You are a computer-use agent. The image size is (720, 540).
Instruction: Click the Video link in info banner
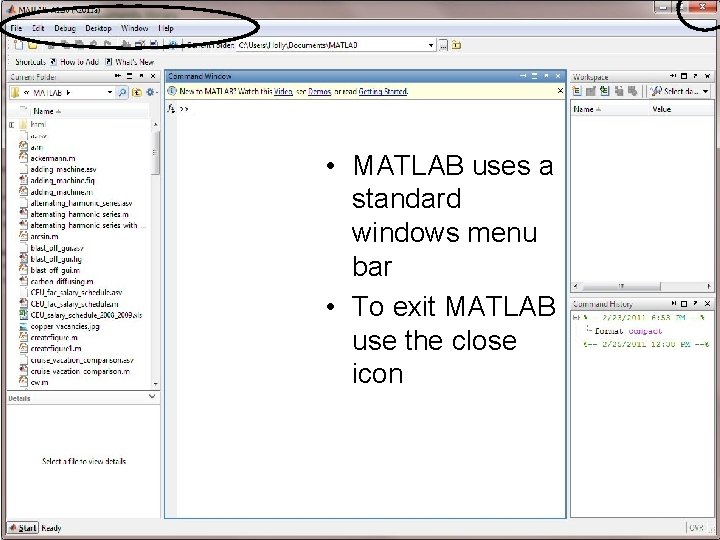pyautogui.click(x=283, y=91)
